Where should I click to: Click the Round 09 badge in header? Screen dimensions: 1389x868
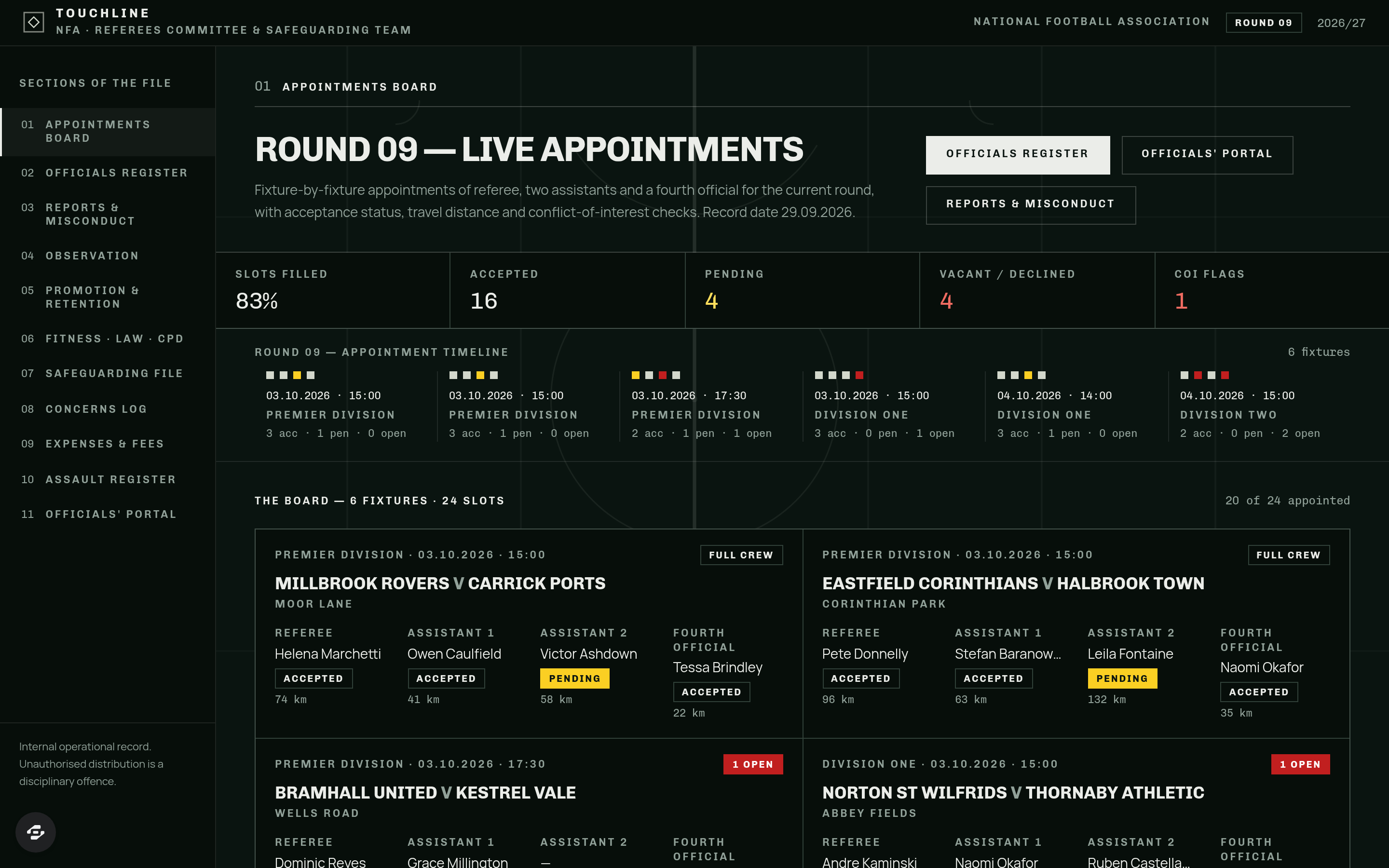click(x=1263, y=23)
